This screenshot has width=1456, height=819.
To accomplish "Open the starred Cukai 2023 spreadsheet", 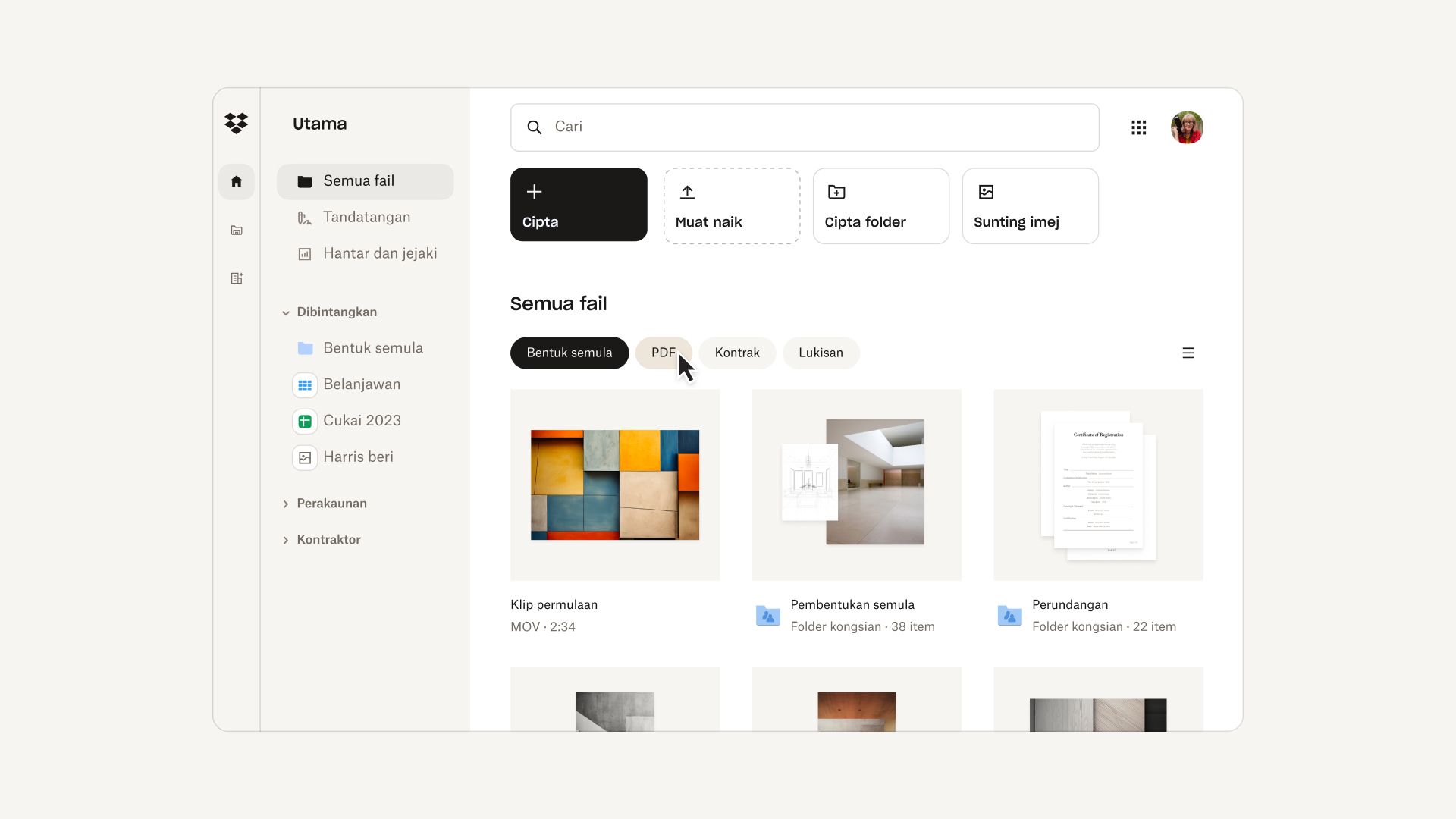I will (x=362, y=420).
